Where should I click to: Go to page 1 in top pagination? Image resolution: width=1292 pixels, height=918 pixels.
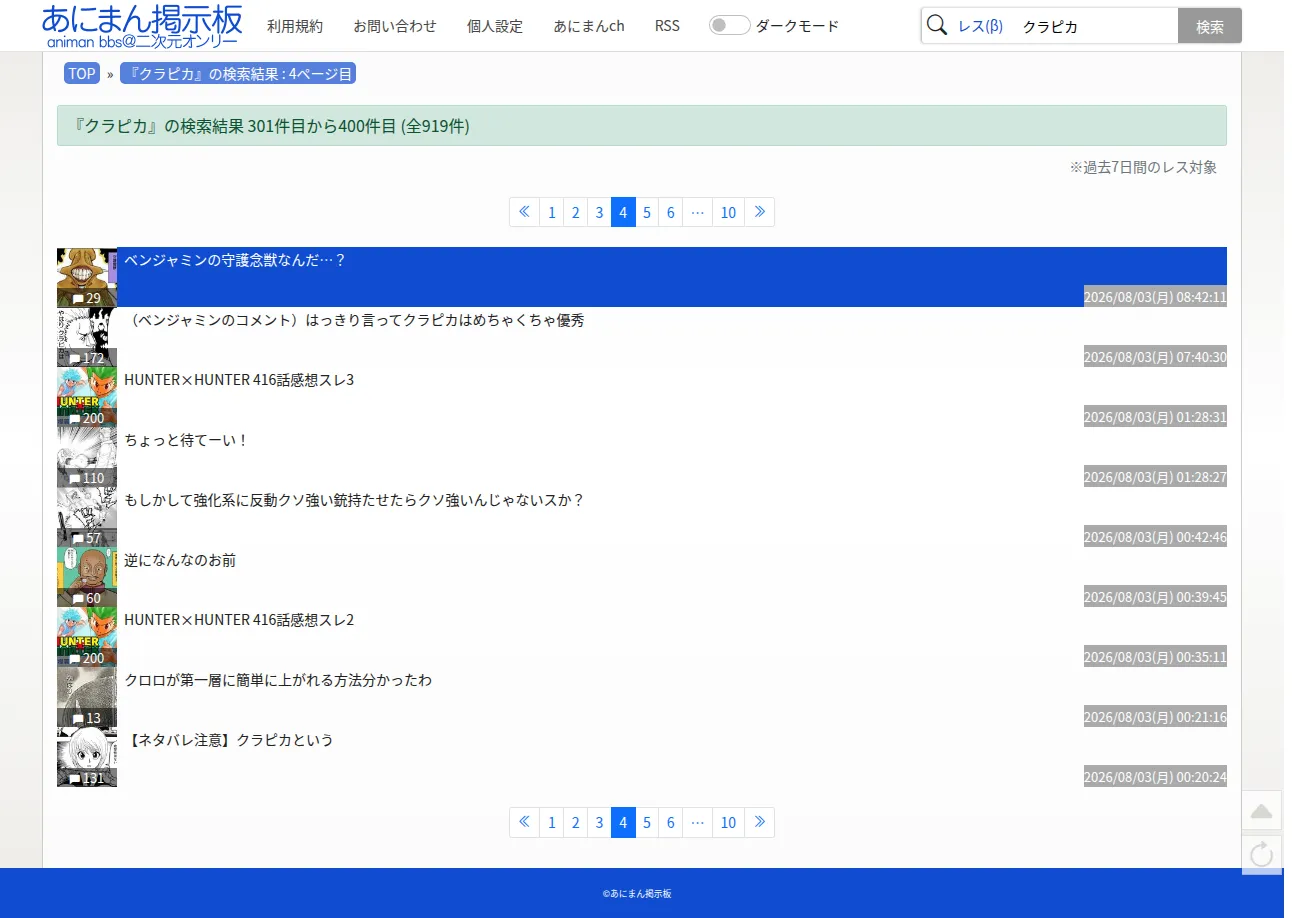tap(552, 212)
